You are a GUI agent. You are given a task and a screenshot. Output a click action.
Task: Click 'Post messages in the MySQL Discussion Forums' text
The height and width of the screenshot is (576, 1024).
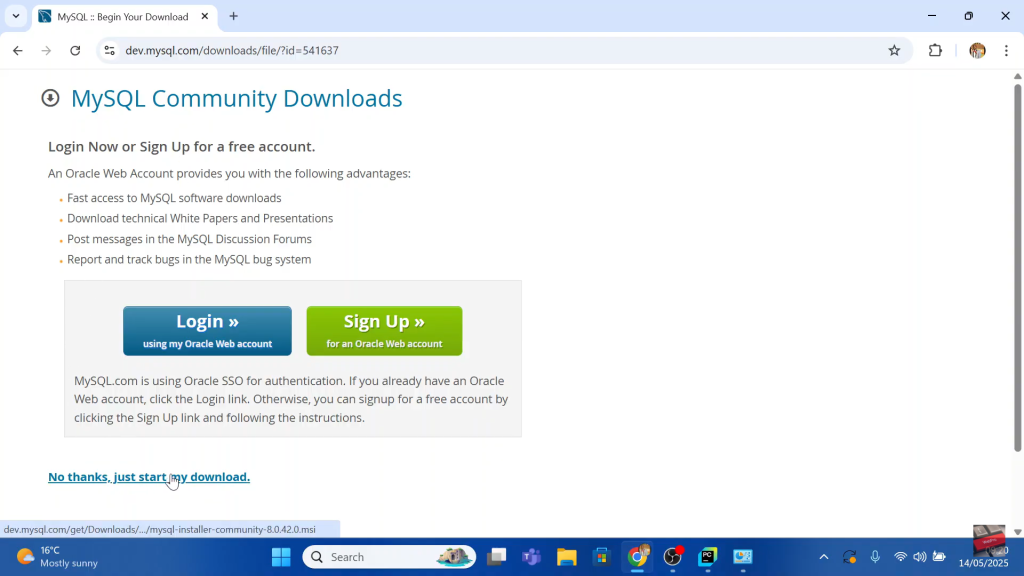[189, 239]
